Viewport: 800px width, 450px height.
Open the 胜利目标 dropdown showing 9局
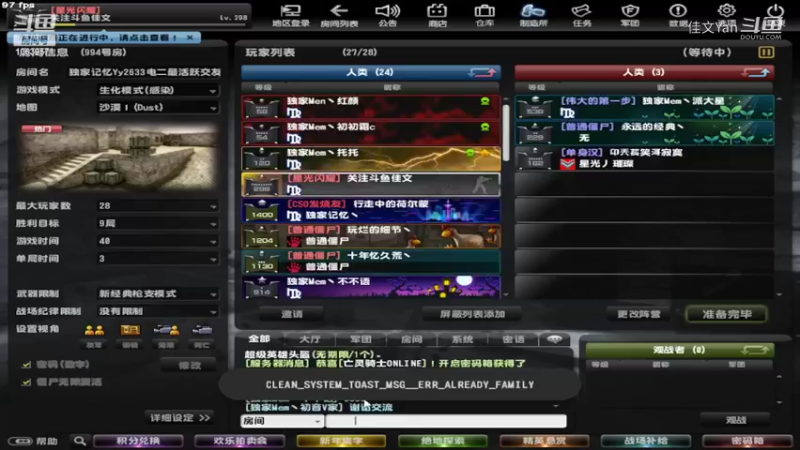(158, 223)
